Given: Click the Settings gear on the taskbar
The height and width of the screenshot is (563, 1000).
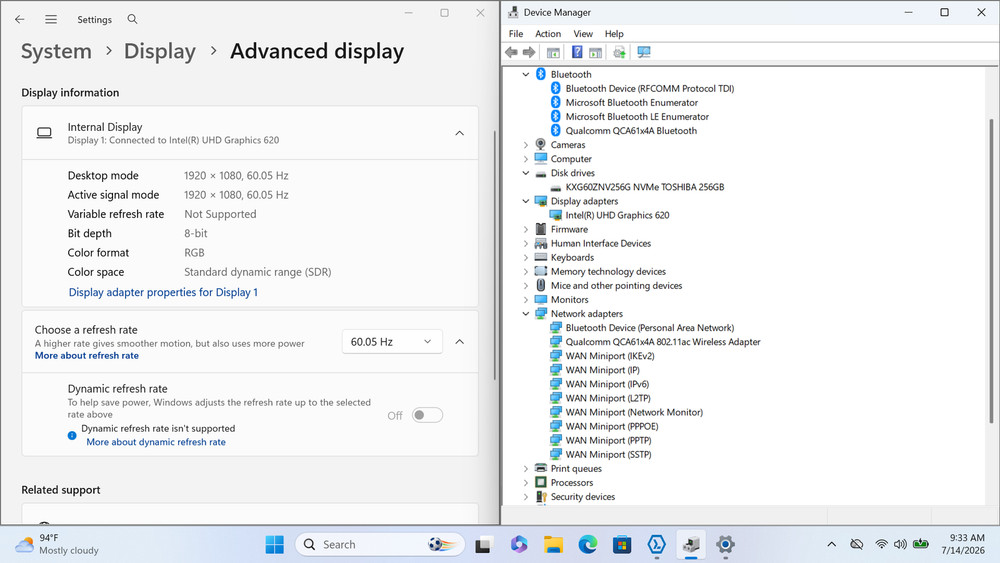Looking at the screenshot, I should pyautogui.click(x=725, y=545).
